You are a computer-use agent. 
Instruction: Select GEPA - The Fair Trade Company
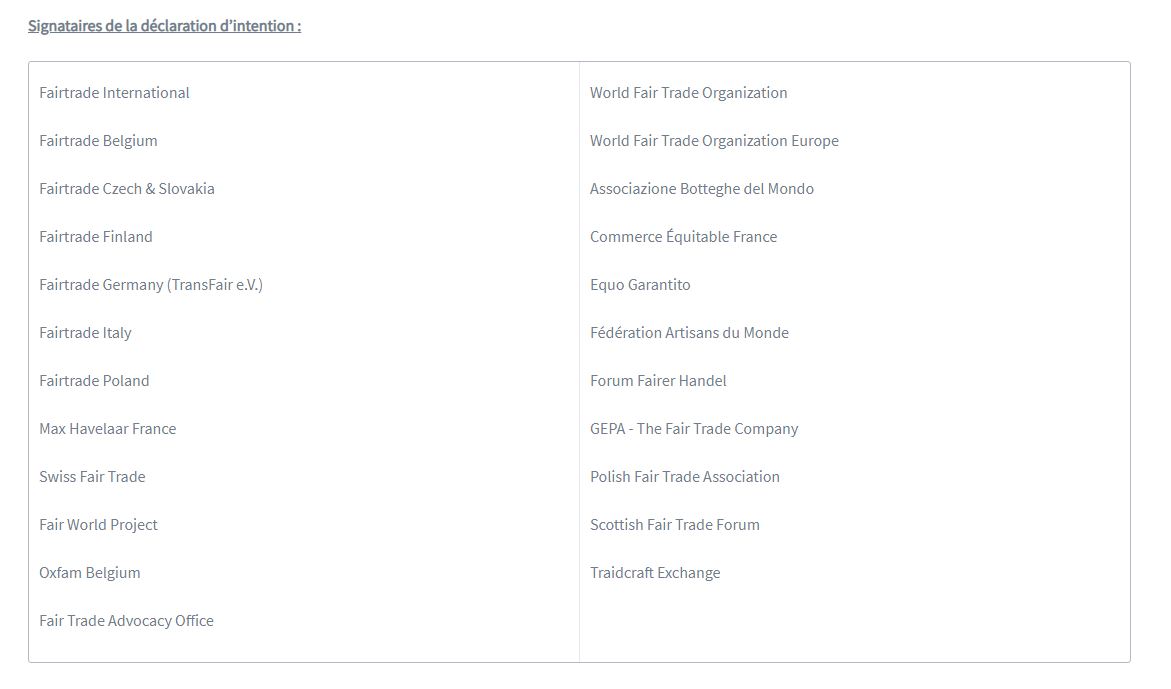[x=695, y=429]
